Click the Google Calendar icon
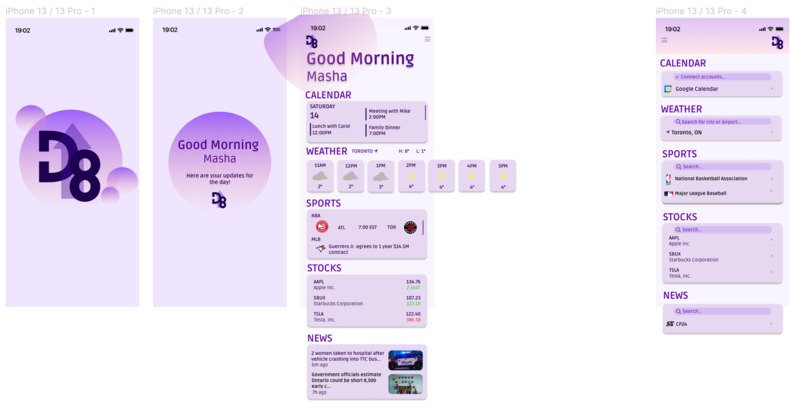This screenshot has height=415, width=806. coord(668,89)
